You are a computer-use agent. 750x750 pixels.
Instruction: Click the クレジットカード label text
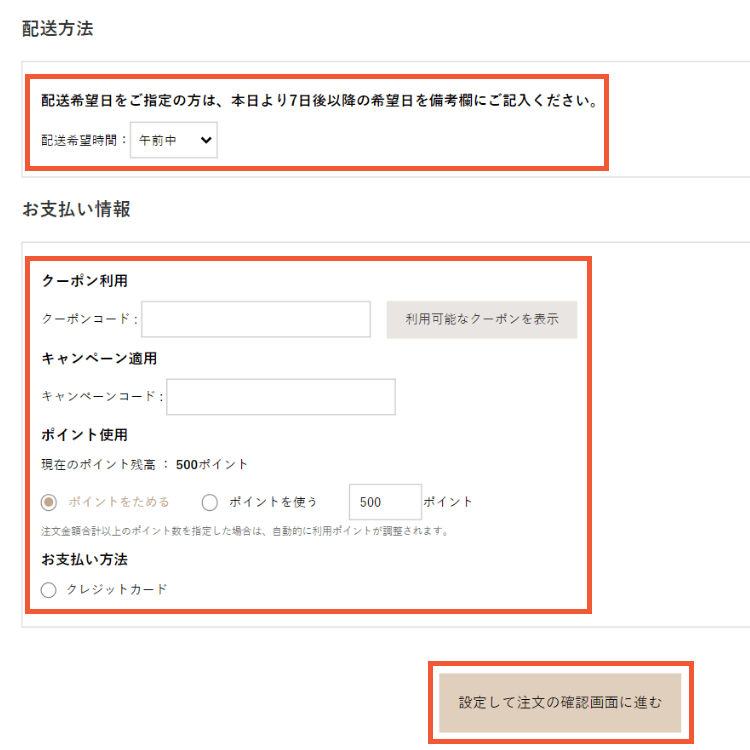(117, 590)
